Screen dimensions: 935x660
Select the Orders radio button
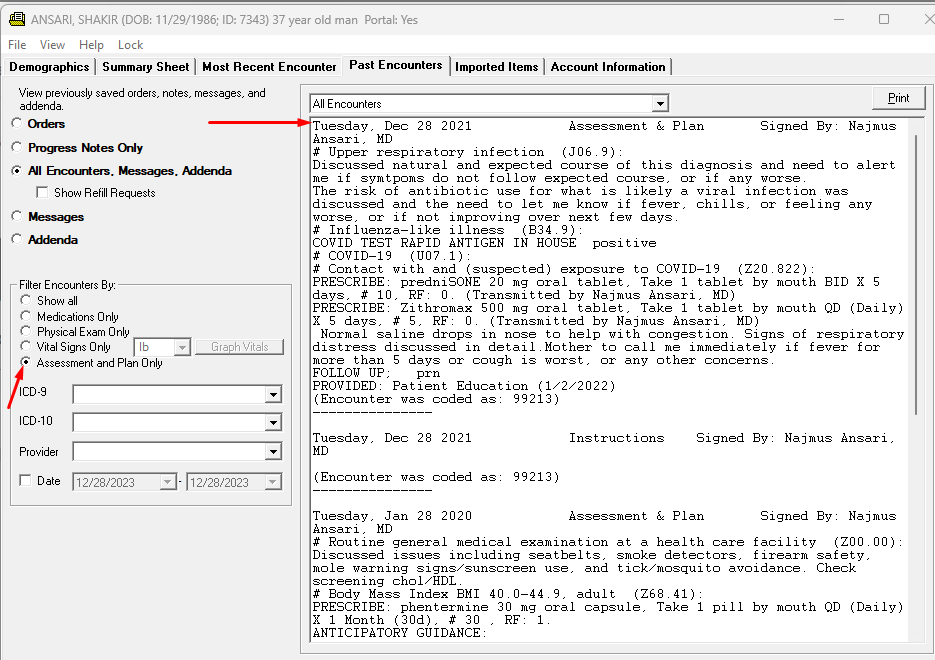click(x=16, y=124)
